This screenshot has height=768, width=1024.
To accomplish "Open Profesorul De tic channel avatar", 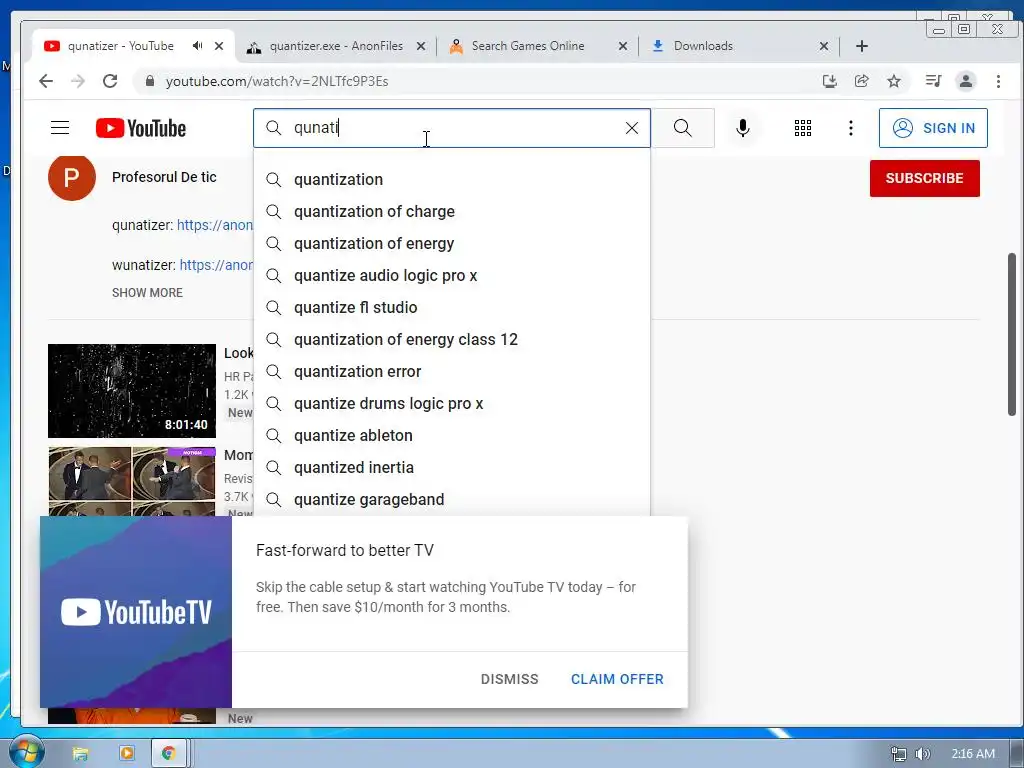I will (x=72, y=177).
